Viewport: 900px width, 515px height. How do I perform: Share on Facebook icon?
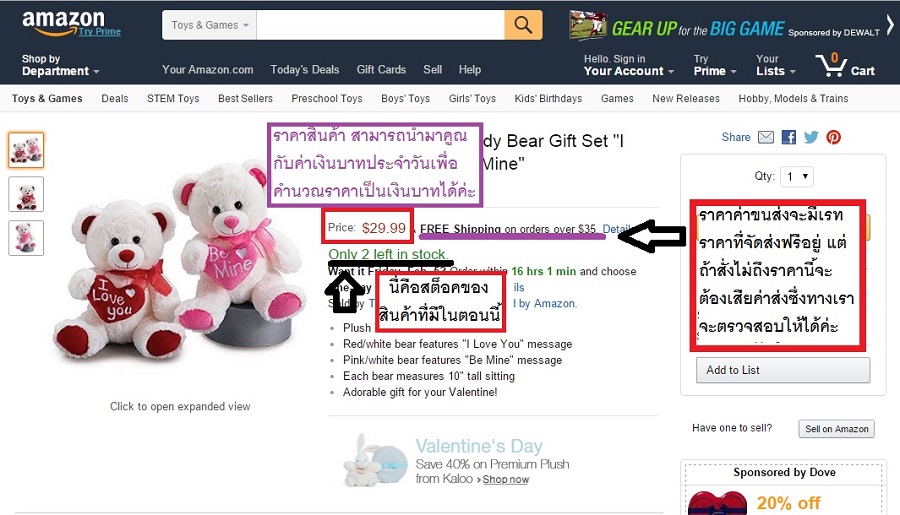789,137
